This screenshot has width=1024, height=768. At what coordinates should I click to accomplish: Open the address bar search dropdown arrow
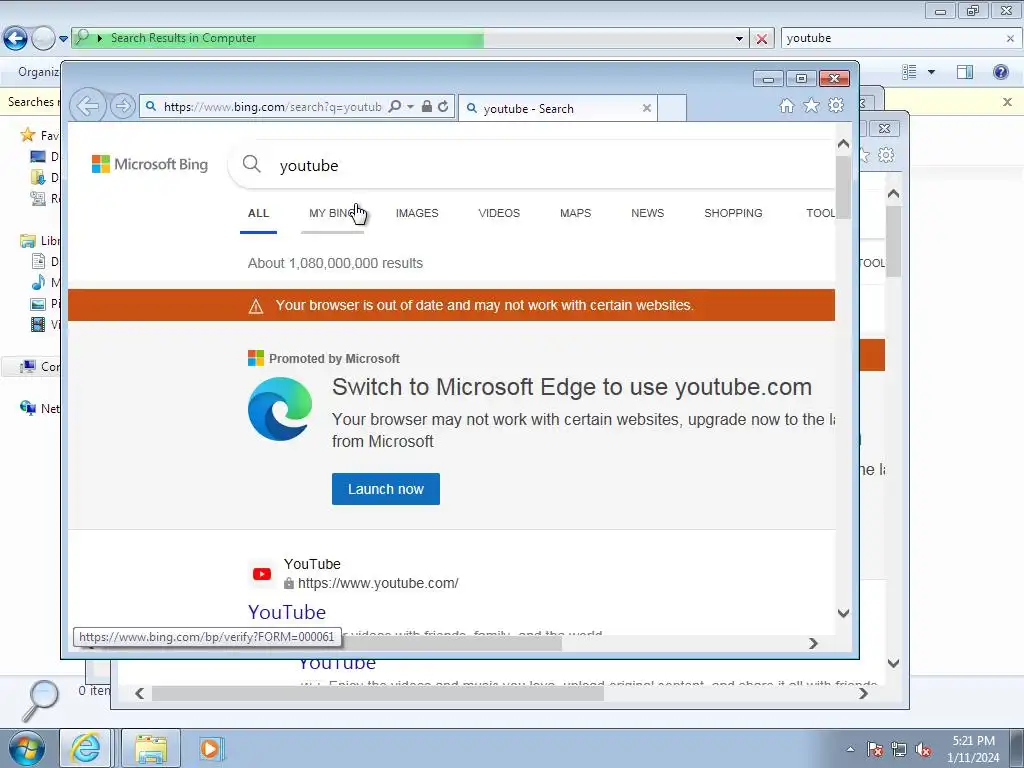click(410, 106)
